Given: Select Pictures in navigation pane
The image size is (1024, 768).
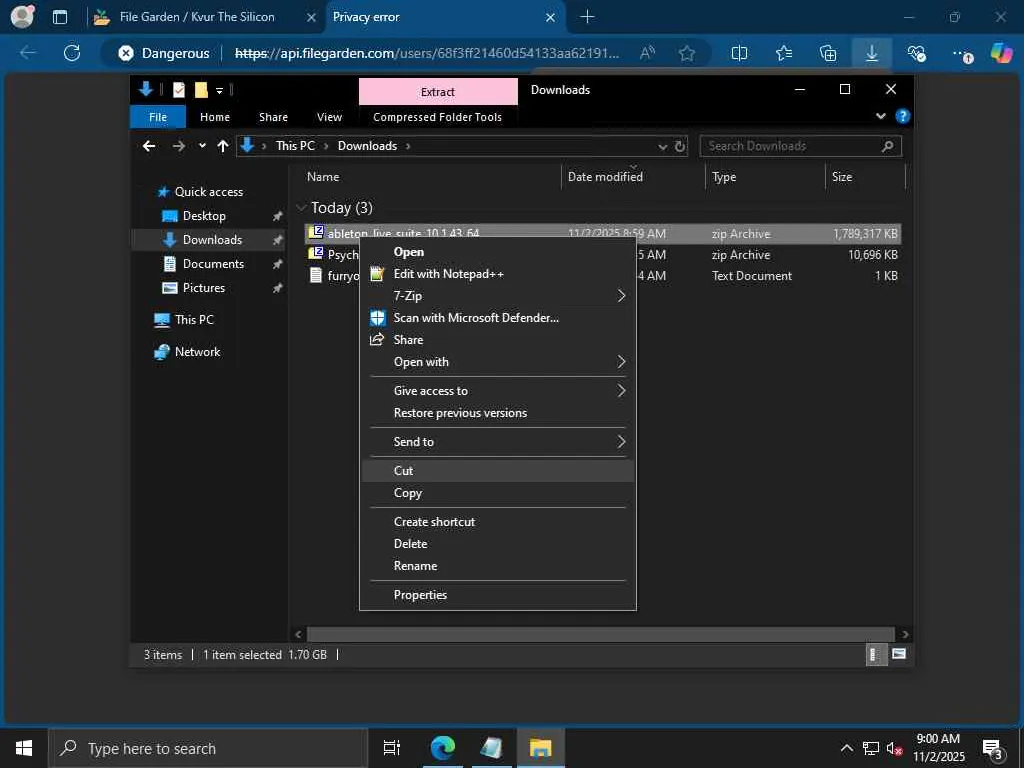Looking at the screenshot, I should (x=203, y=288).
